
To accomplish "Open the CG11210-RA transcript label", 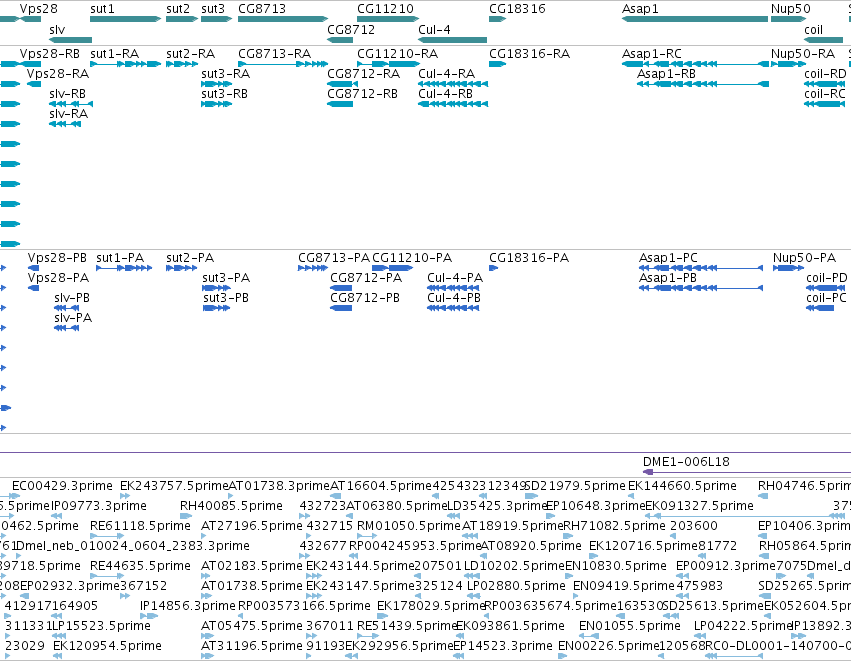I will pos(397,54).
